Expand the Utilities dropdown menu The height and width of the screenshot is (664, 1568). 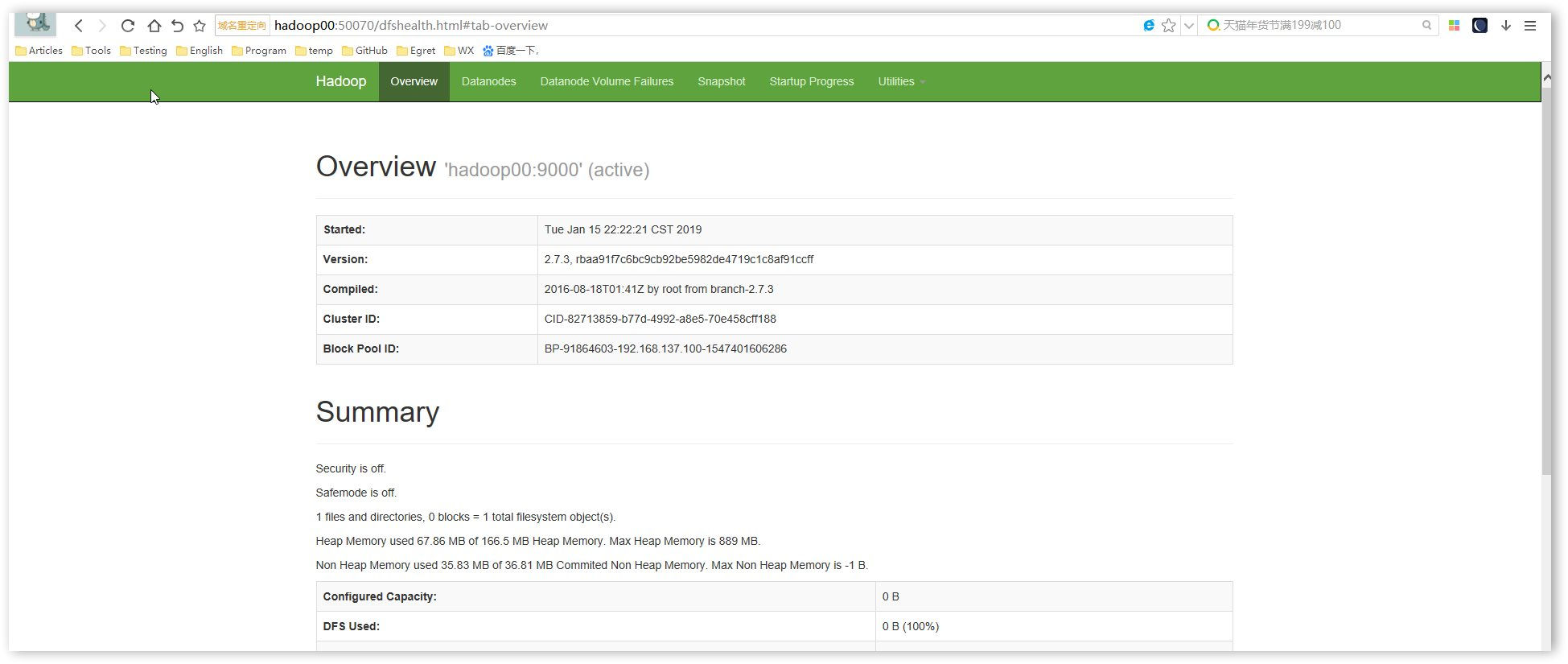click(x=901, y=81)
